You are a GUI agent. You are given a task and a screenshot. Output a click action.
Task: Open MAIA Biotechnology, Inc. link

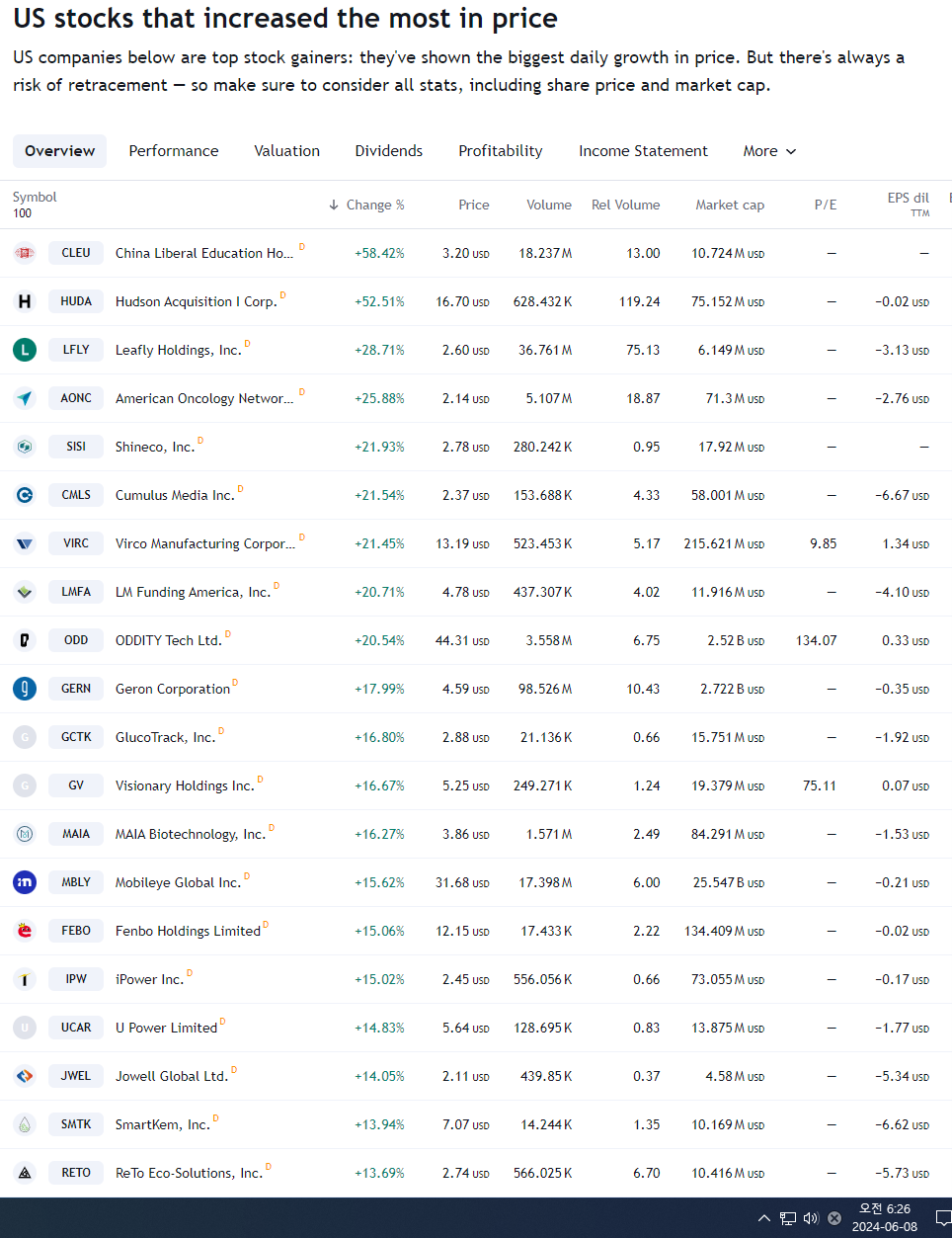tap(191, 834)
